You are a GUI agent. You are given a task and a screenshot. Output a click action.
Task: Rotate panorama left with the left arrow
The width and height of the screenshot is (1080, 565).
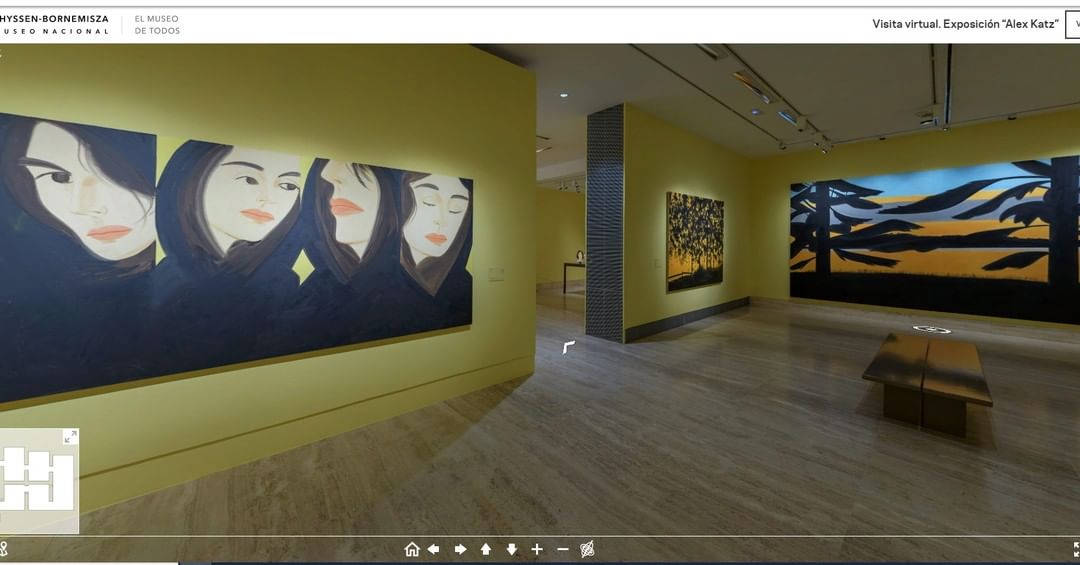click(x=434, y=549)
